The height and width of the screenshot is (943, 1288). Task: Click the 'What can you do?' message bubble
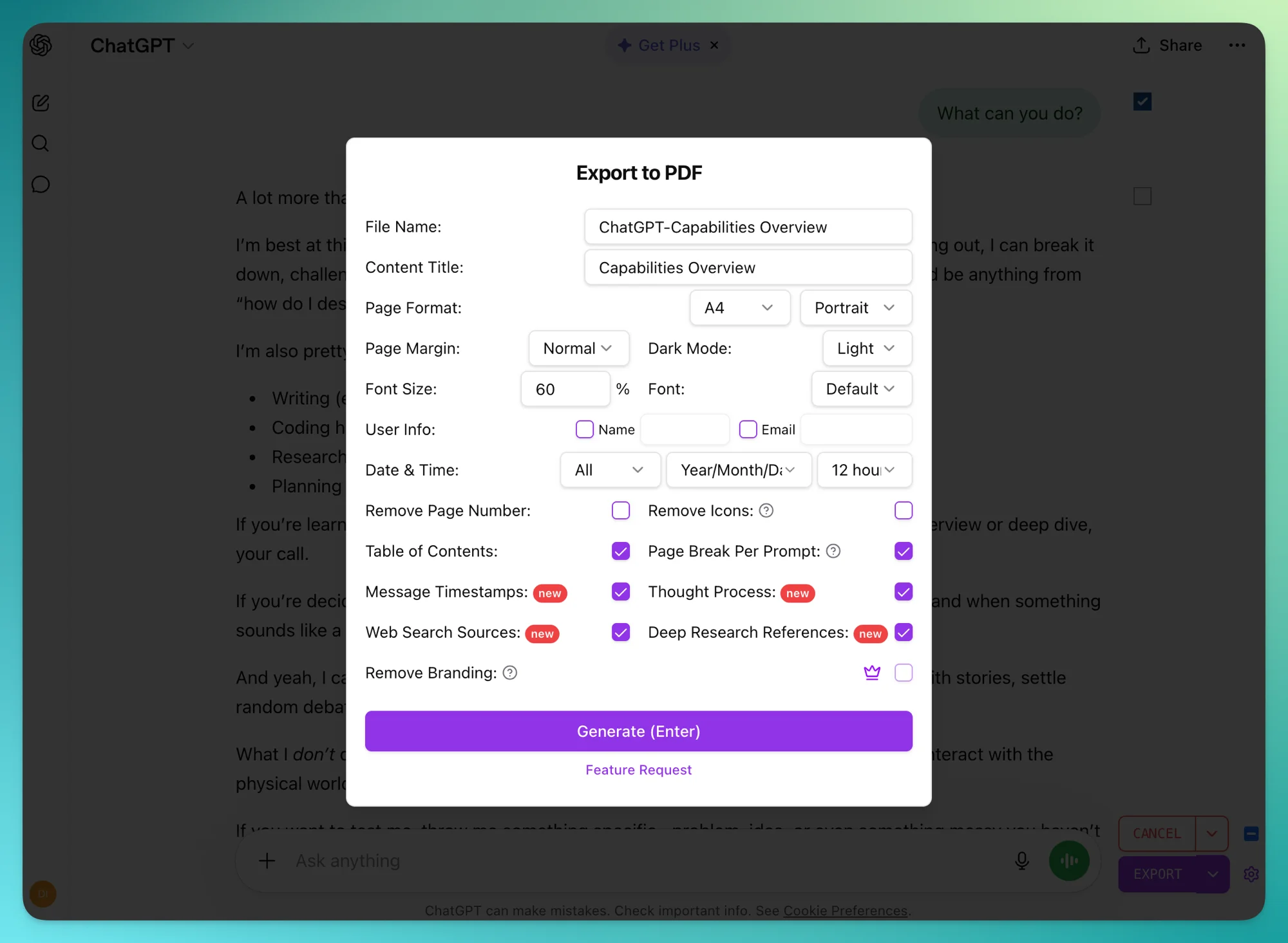tap(1010, 113)
